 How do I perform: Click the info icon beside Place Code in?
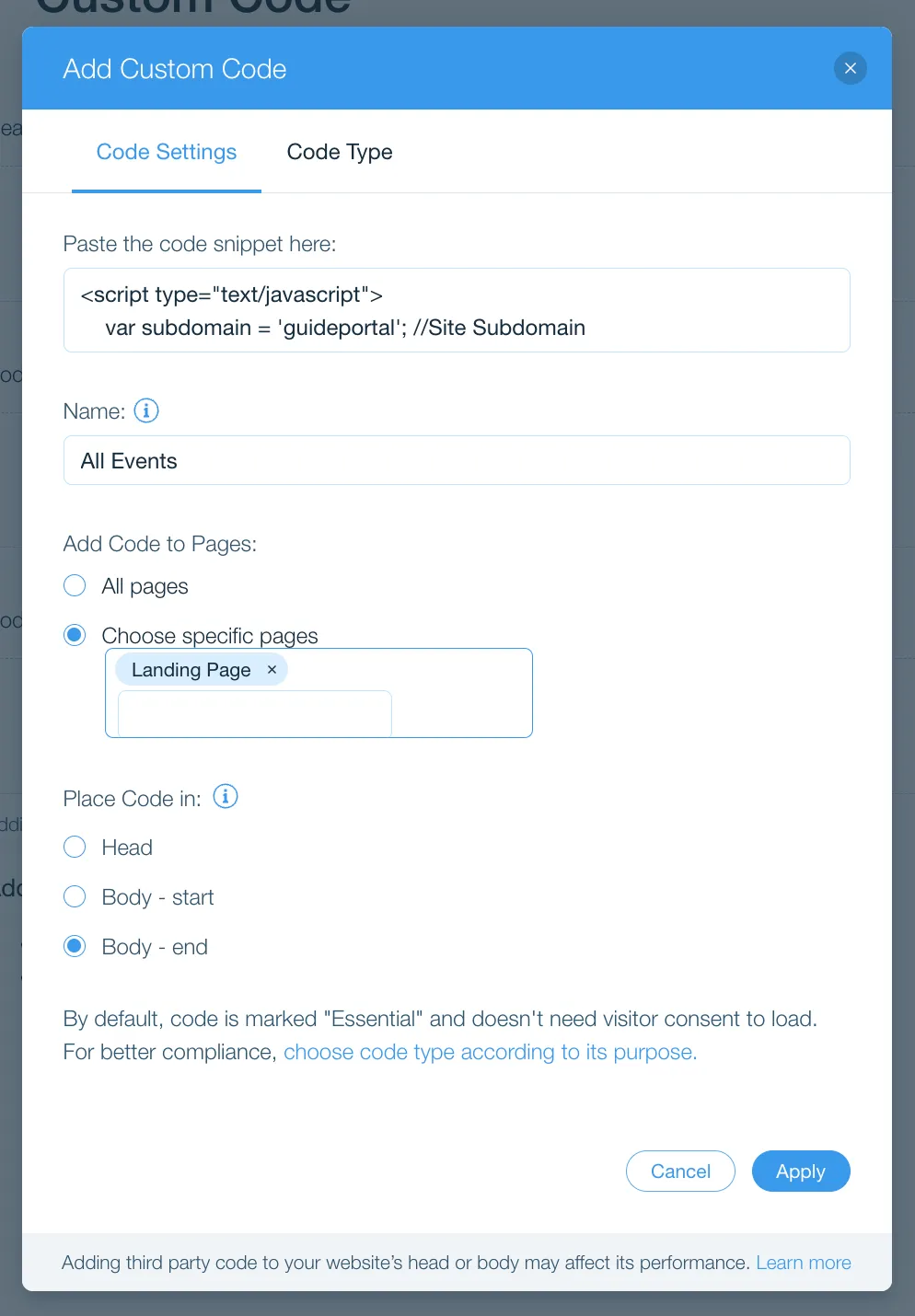(x=226, y=796)
